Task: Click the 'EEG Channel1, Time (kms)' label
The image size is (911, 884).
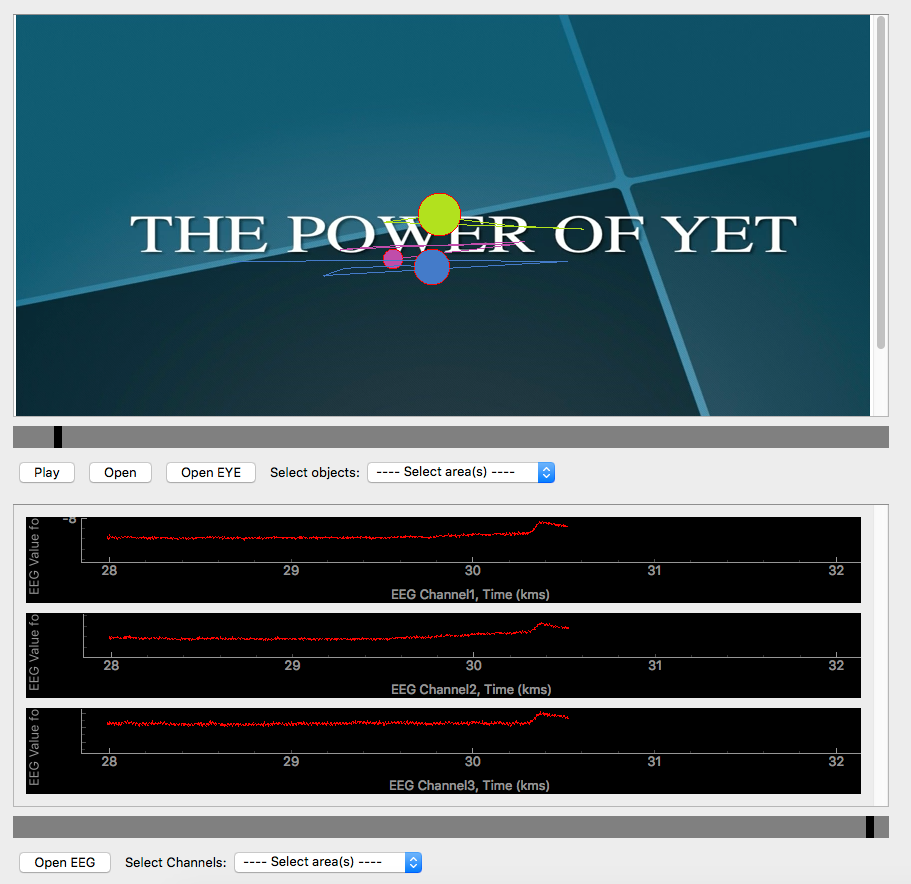Action: point(470,594)
